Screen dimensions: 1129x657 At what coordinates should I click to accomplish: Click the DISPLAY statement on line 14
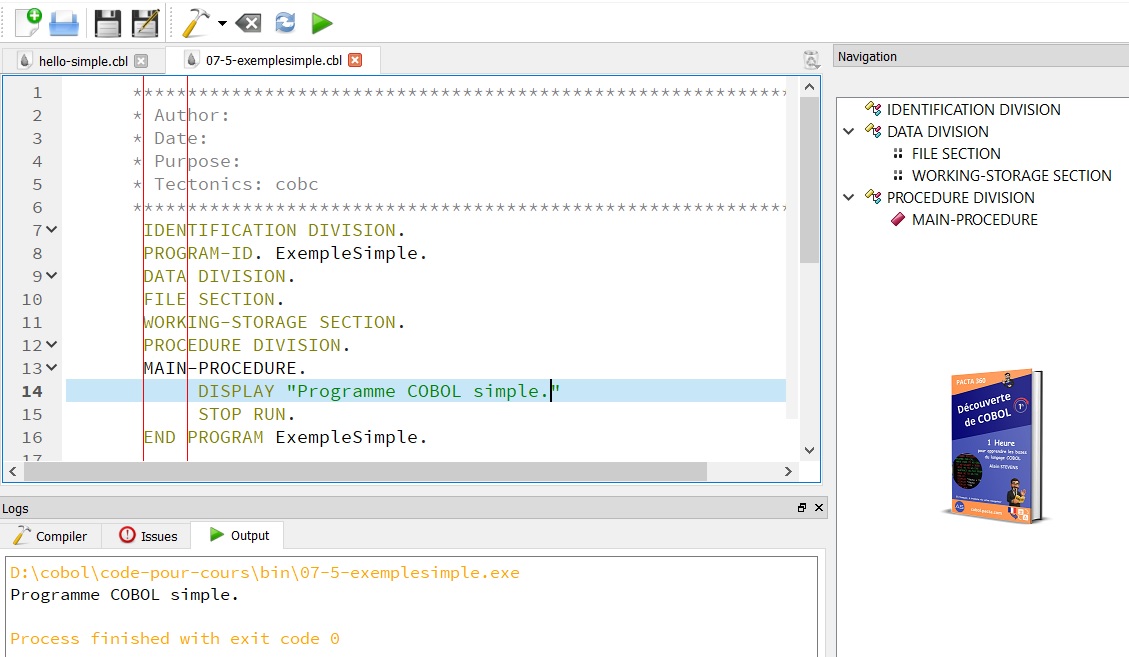tap(379, 391)
